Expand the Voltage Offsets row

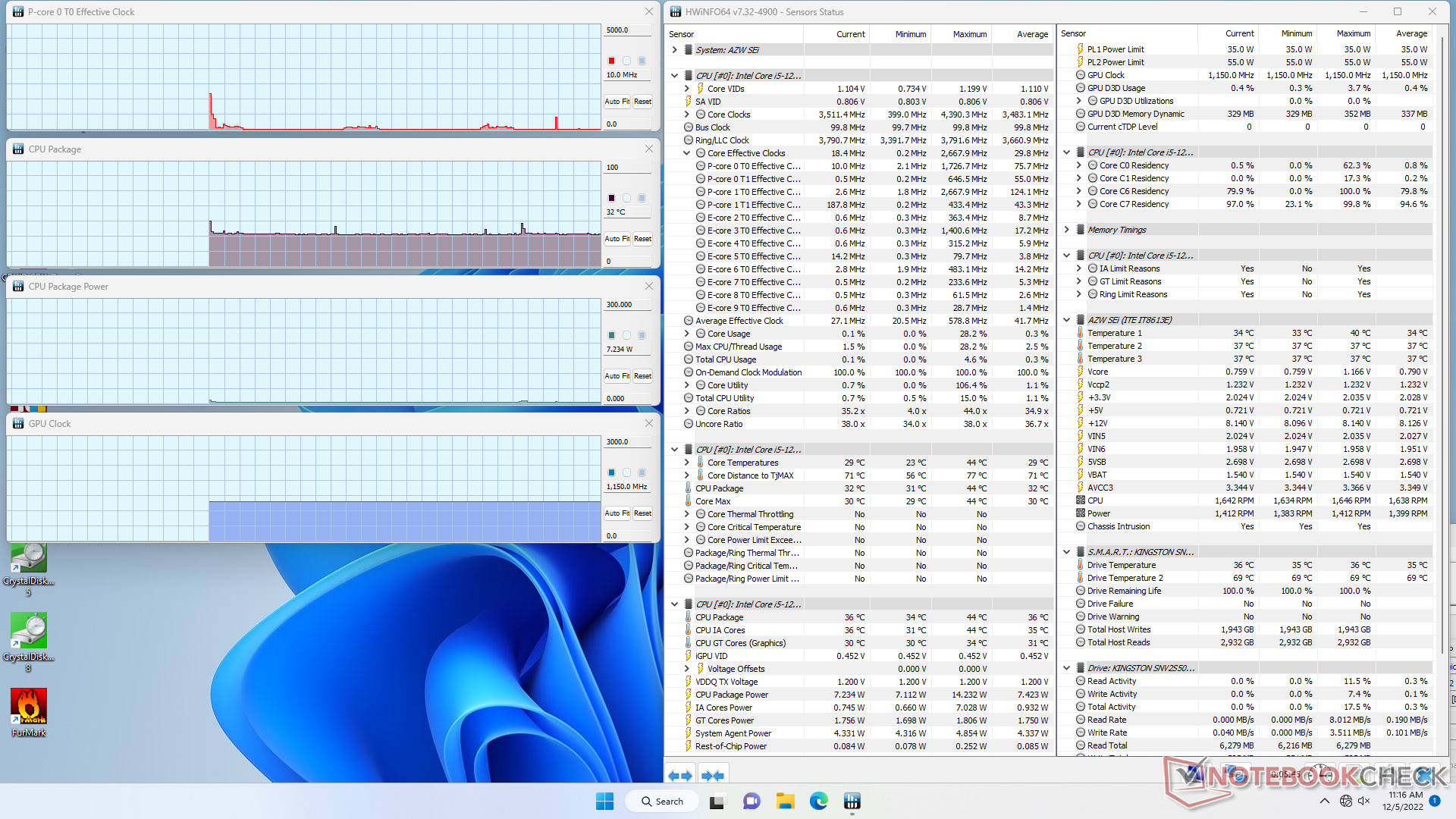coord(687,669)
